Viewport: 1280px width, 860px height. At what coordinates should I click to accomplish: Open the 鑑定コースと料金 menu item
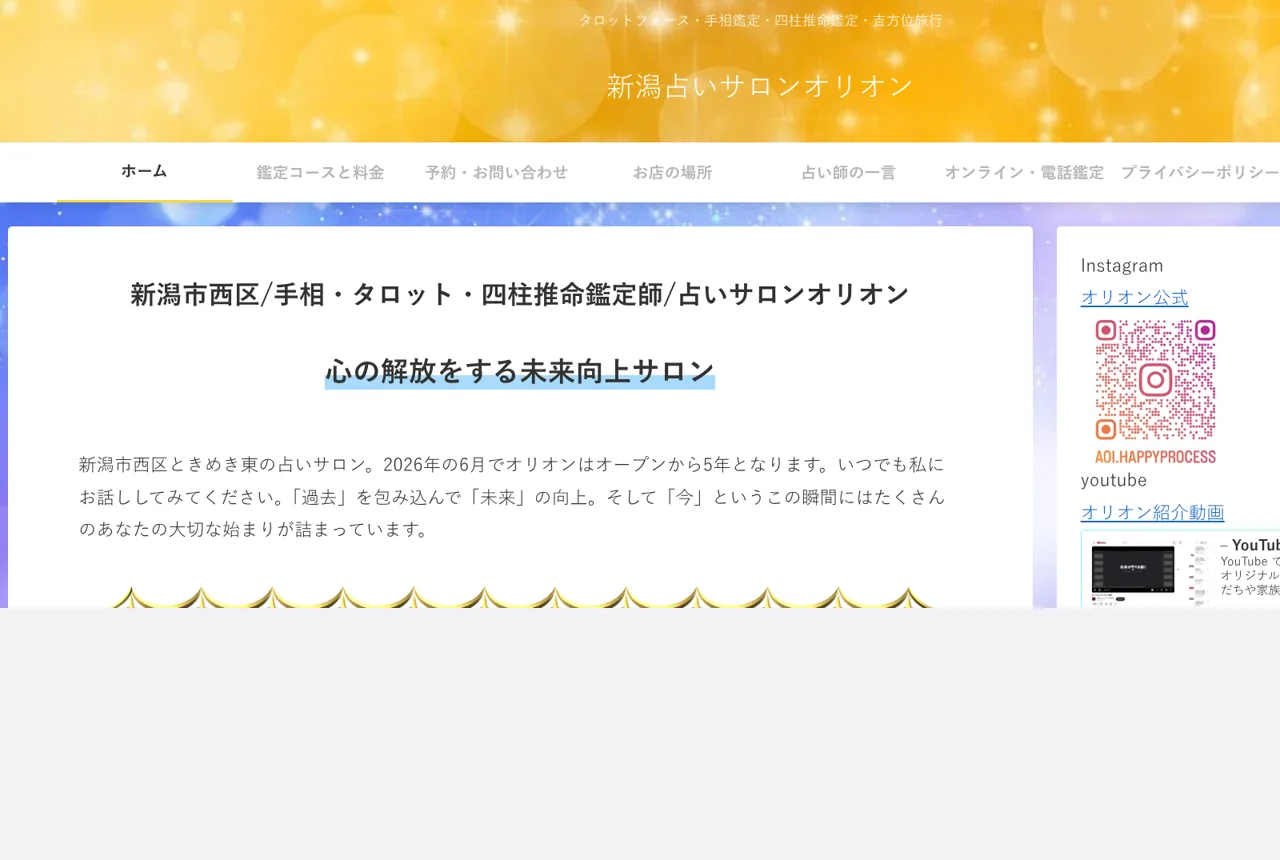tap(320, 172)
